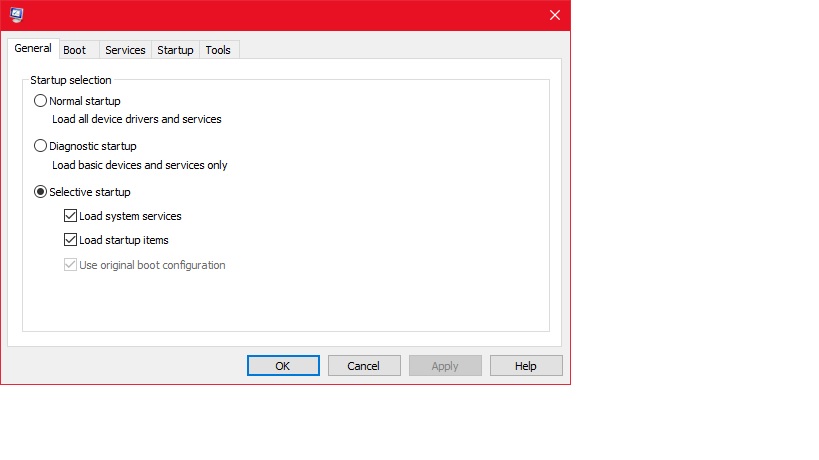Open the Boot tab
This screenshot has height=460, width=819.
tap(79, 50)
